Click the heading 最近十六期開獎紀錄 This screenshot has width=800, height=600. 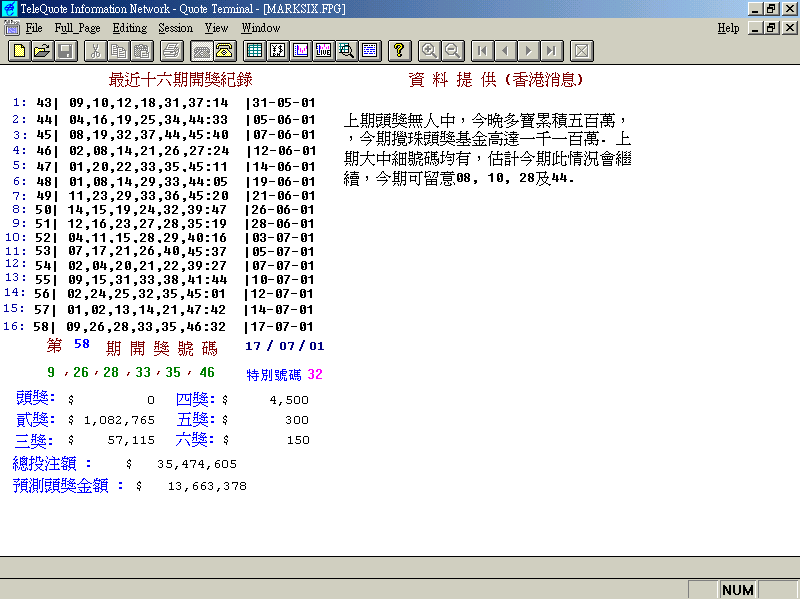point(181,80)
